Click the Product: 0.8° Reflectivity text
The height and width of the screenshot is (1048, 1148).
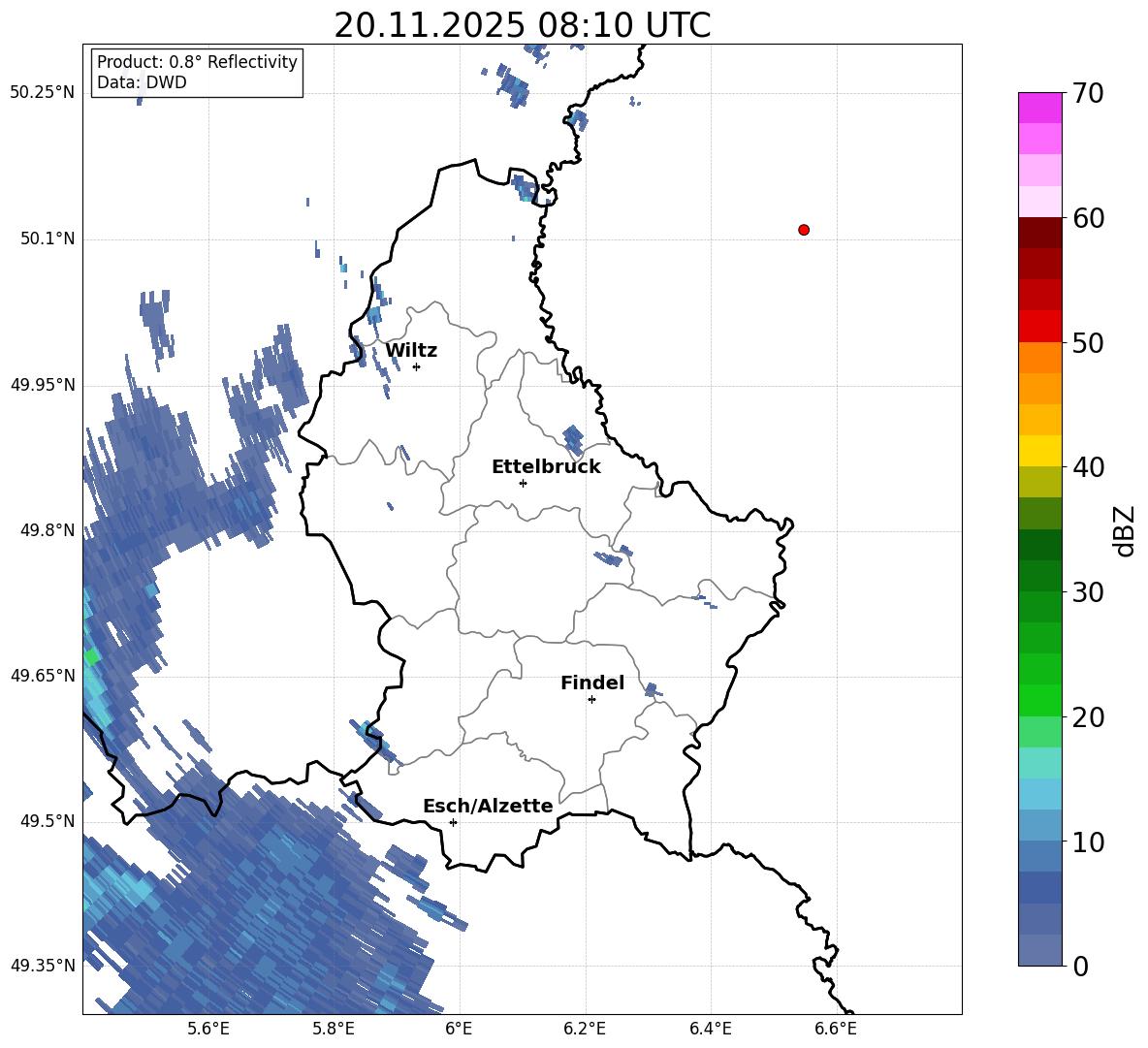coord(197,62)
